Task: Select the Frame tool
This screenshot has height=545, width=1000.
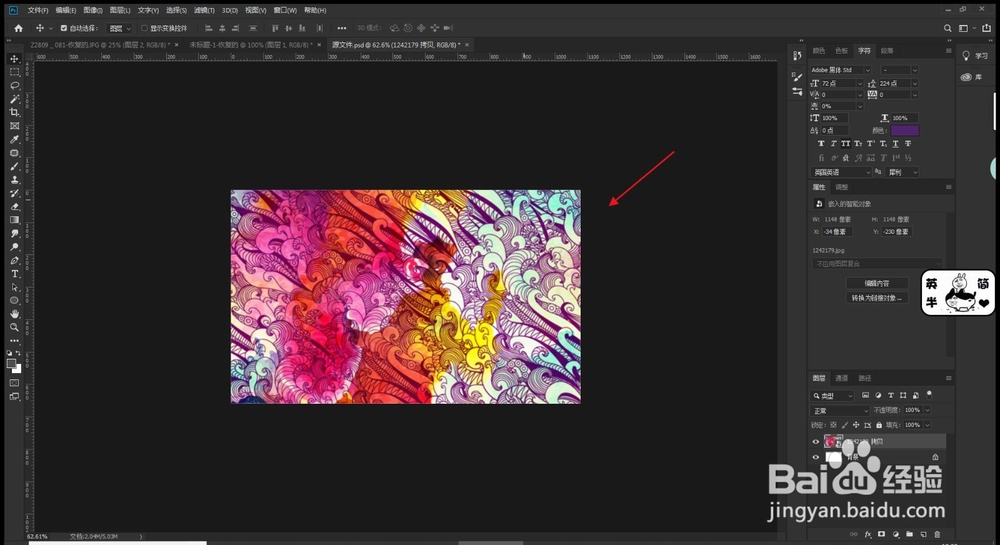Action: (x=14, y=126)
